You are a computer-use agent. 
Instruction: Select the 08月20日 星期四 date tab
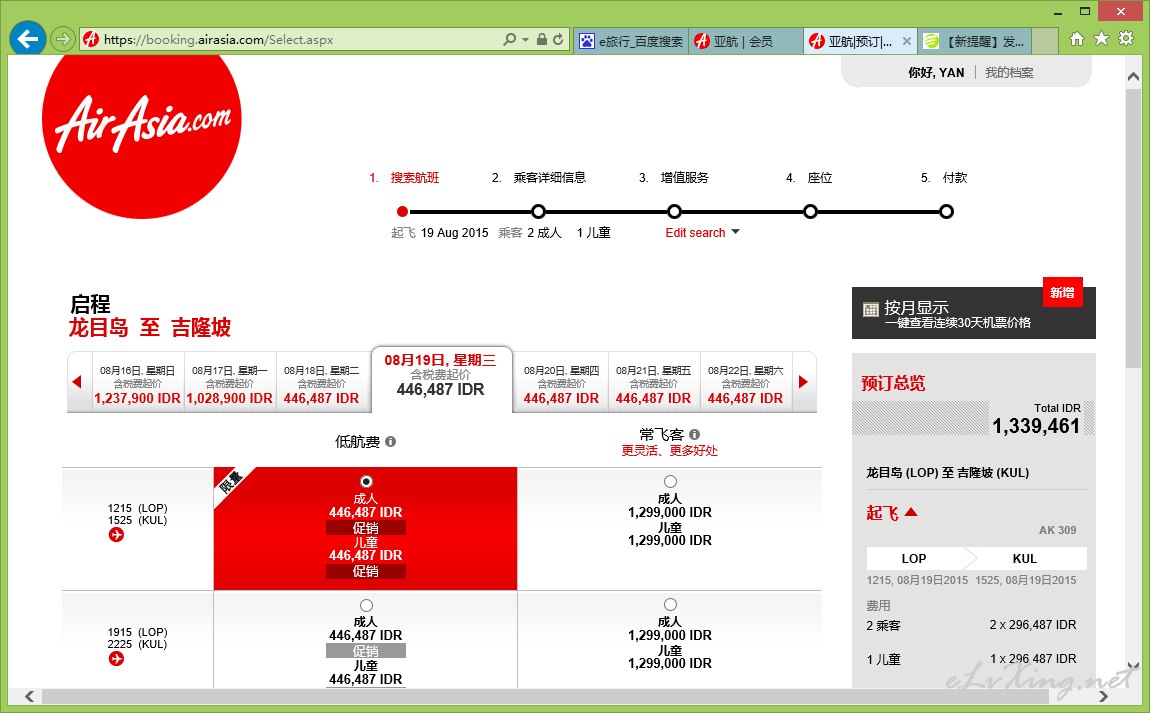tap(561, 384)
